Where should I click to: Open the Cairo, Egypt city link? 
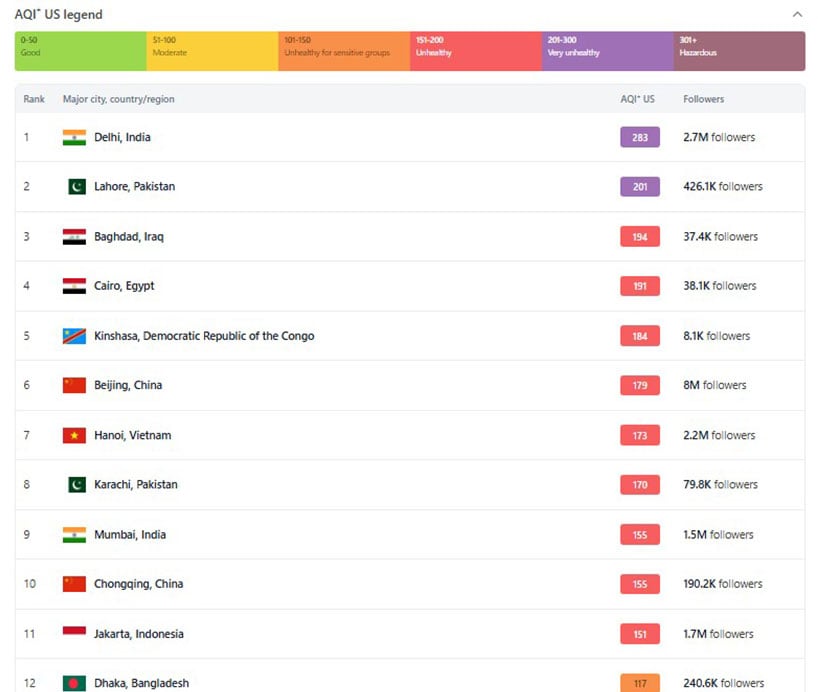pyautogui.click(x=124, y=286)
